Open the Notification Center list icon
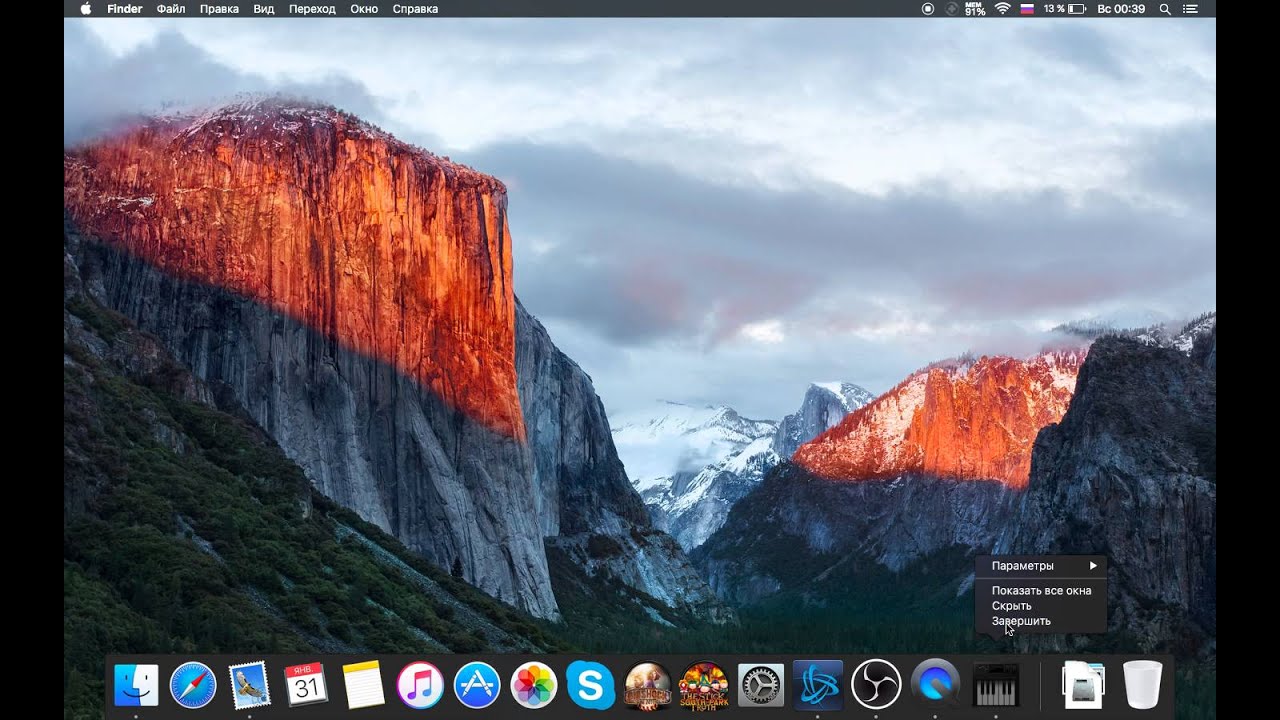This screenshot has width=1280, height=720. pos(1190,8)
